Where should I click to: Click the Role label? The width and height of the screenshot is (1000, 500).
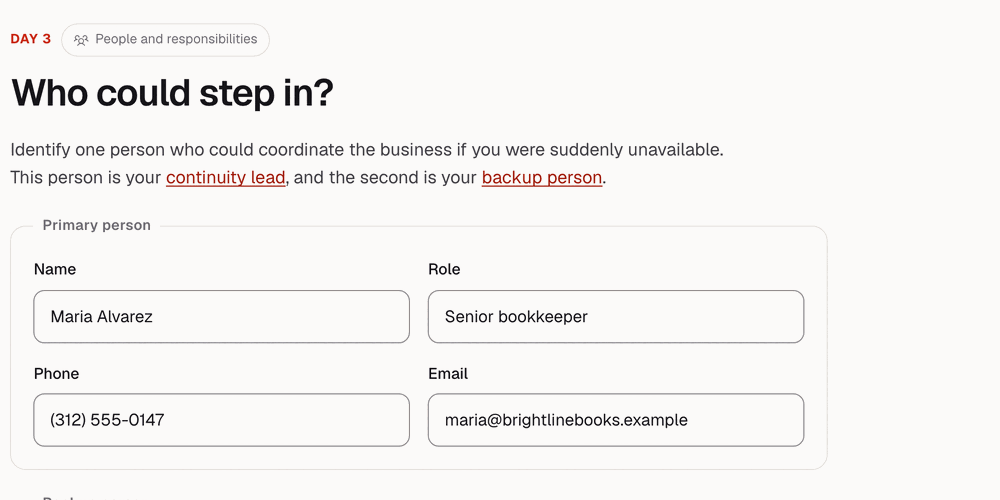tap(444, 269)
